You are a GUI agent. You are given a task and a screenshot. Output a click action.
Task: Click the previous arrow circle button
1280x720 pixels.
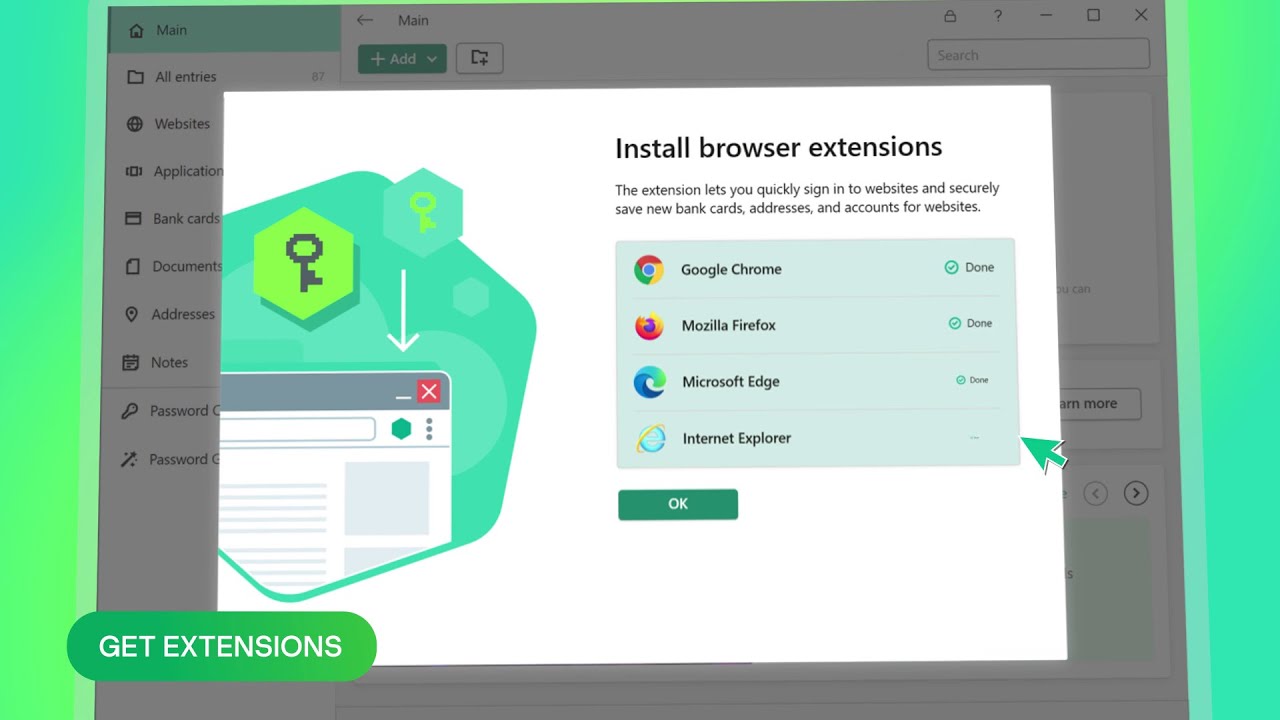coord(1096,493)
